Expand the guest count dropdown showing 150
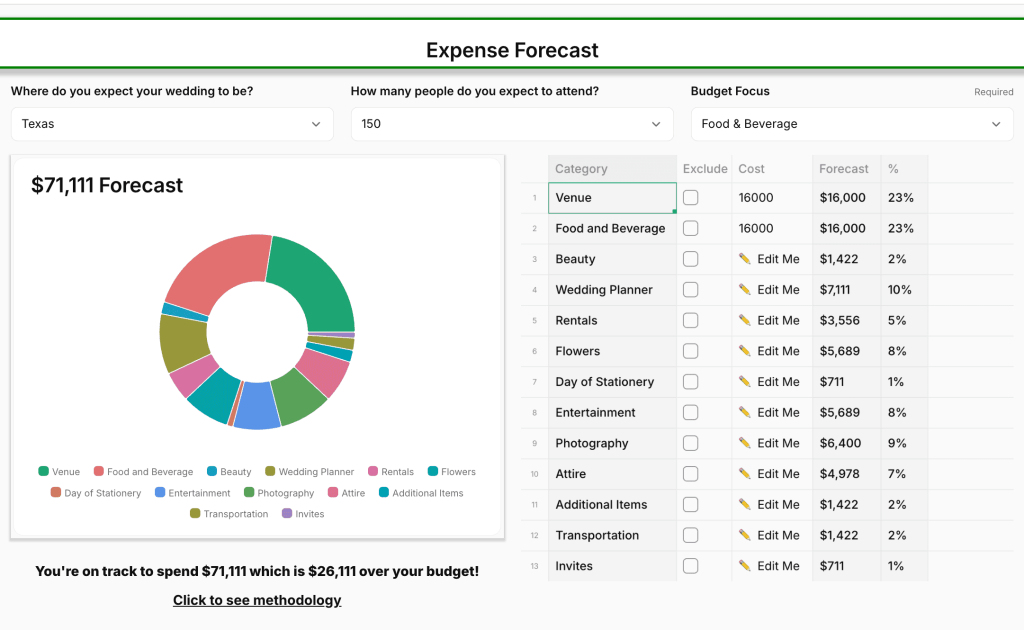Viewport: 1024px width, 630px height. pos(511,124)
